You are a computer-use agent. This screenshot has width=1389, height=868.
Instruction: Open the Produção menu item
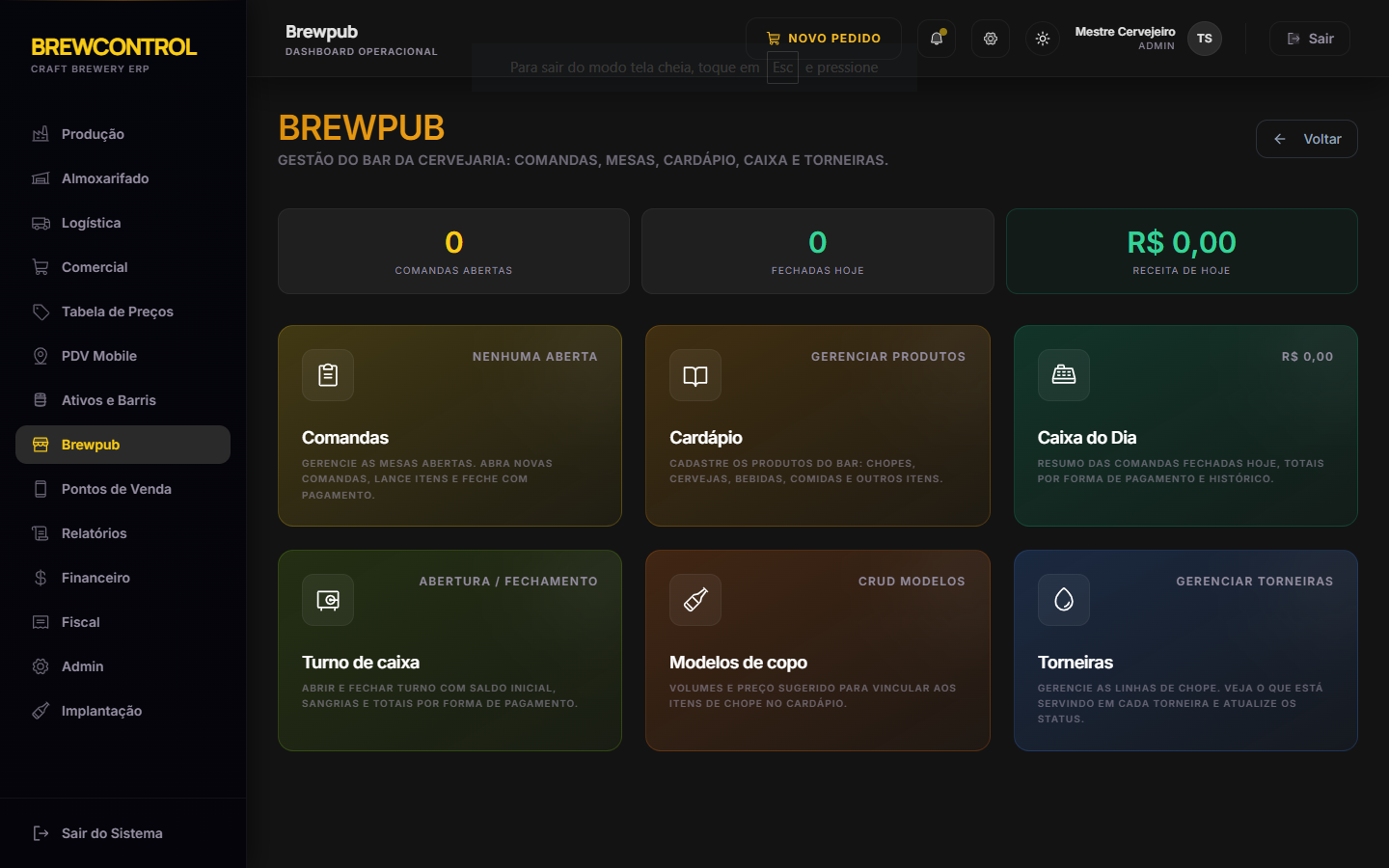[123, 134]
